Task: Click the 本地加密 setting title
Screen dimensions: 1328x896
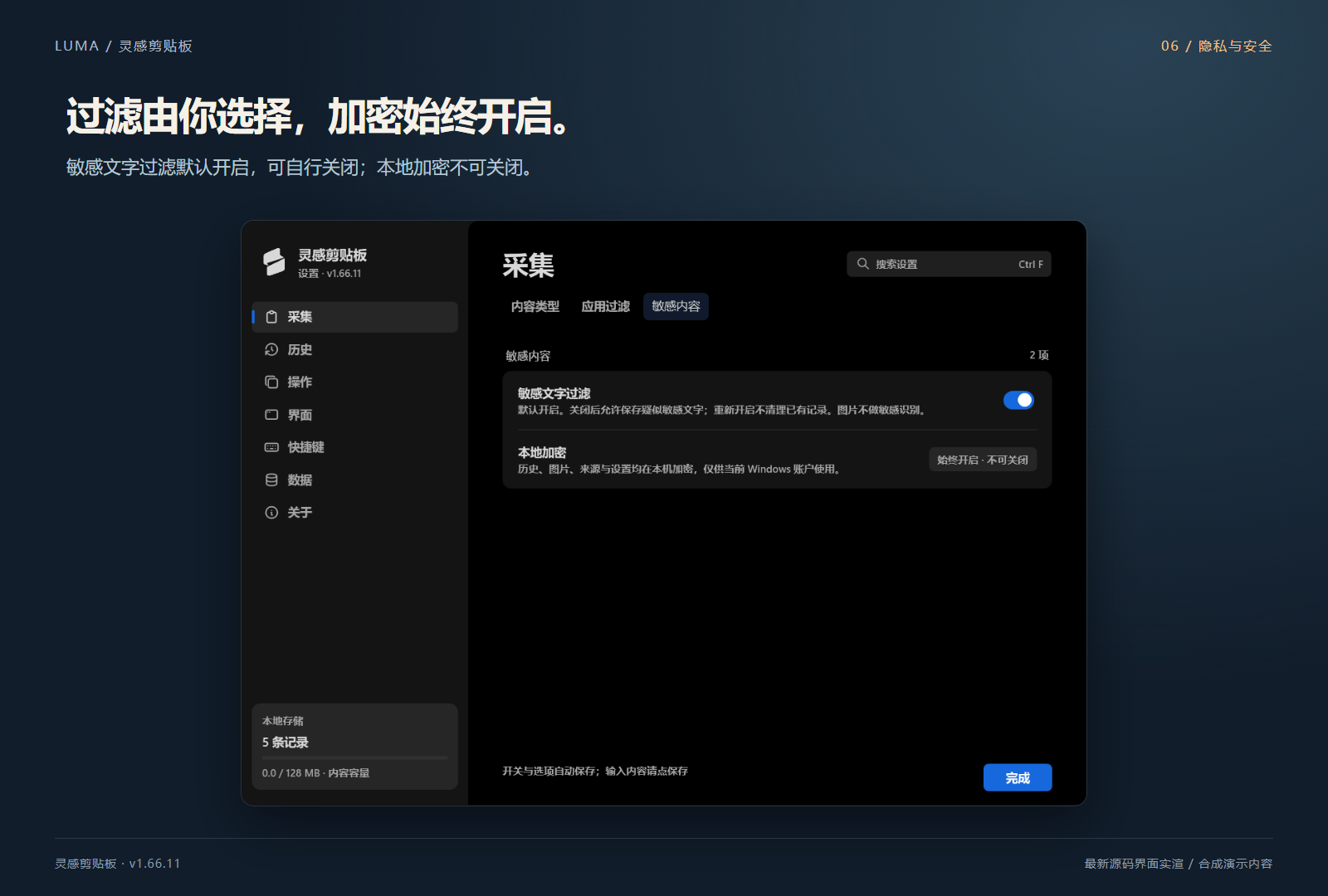Action: click(542, 452)
